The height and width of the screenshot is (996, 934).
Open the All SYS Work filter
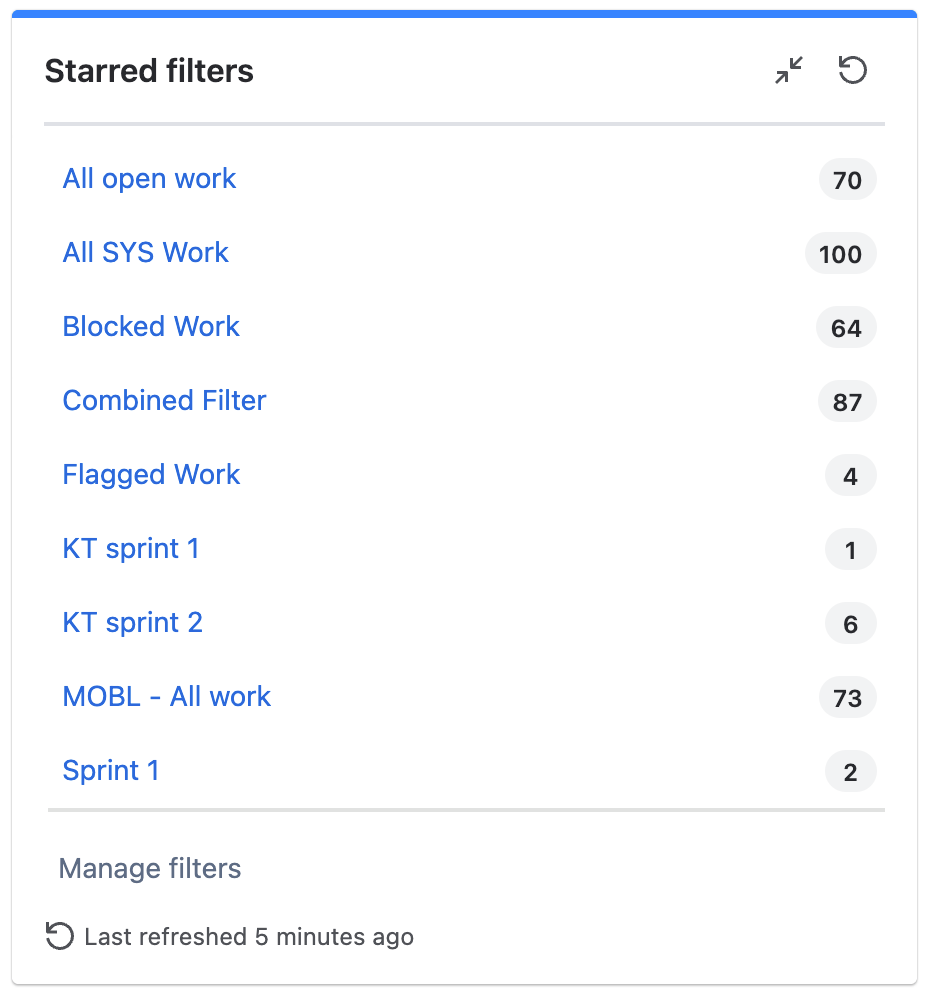click(145, 253)
